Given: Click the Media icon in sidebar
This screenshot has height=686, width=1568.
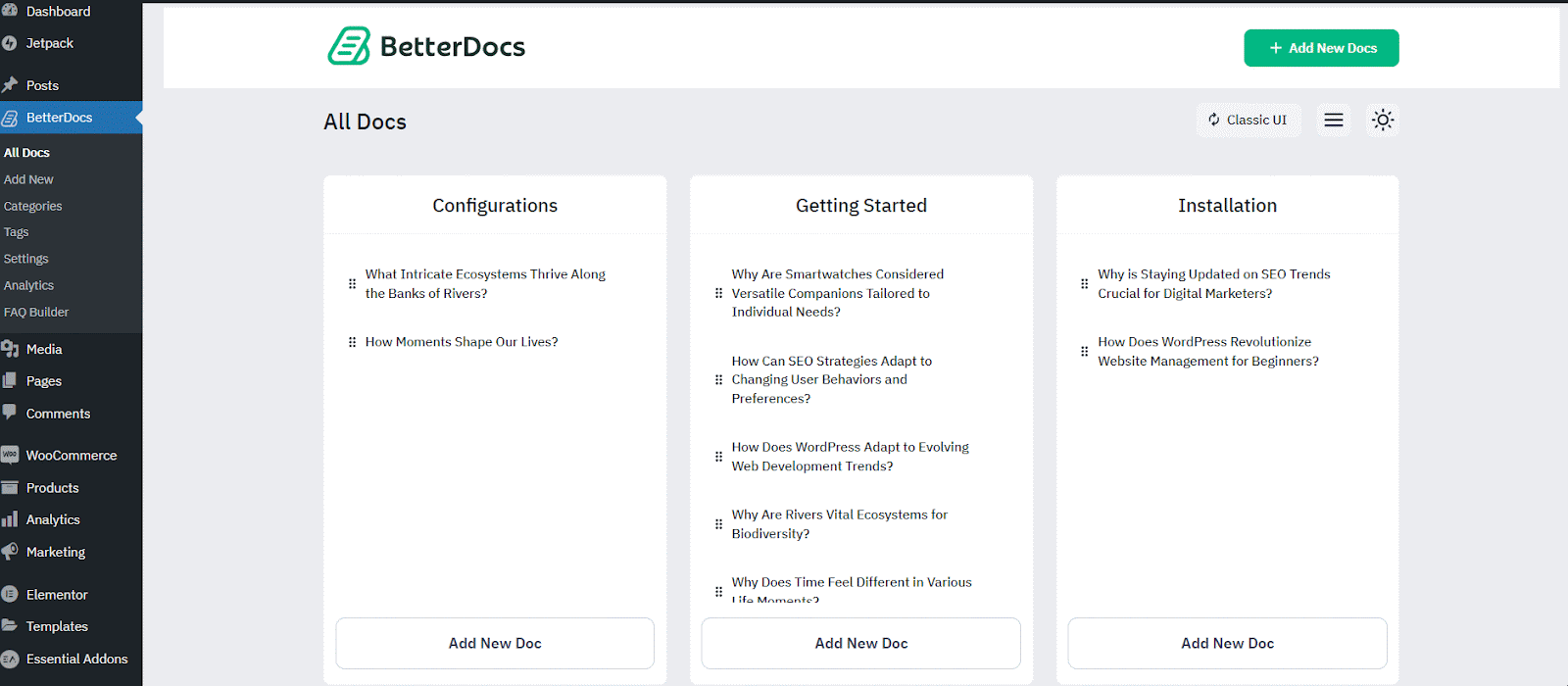Looking at the screenshot, I should [x=10, y=349].
